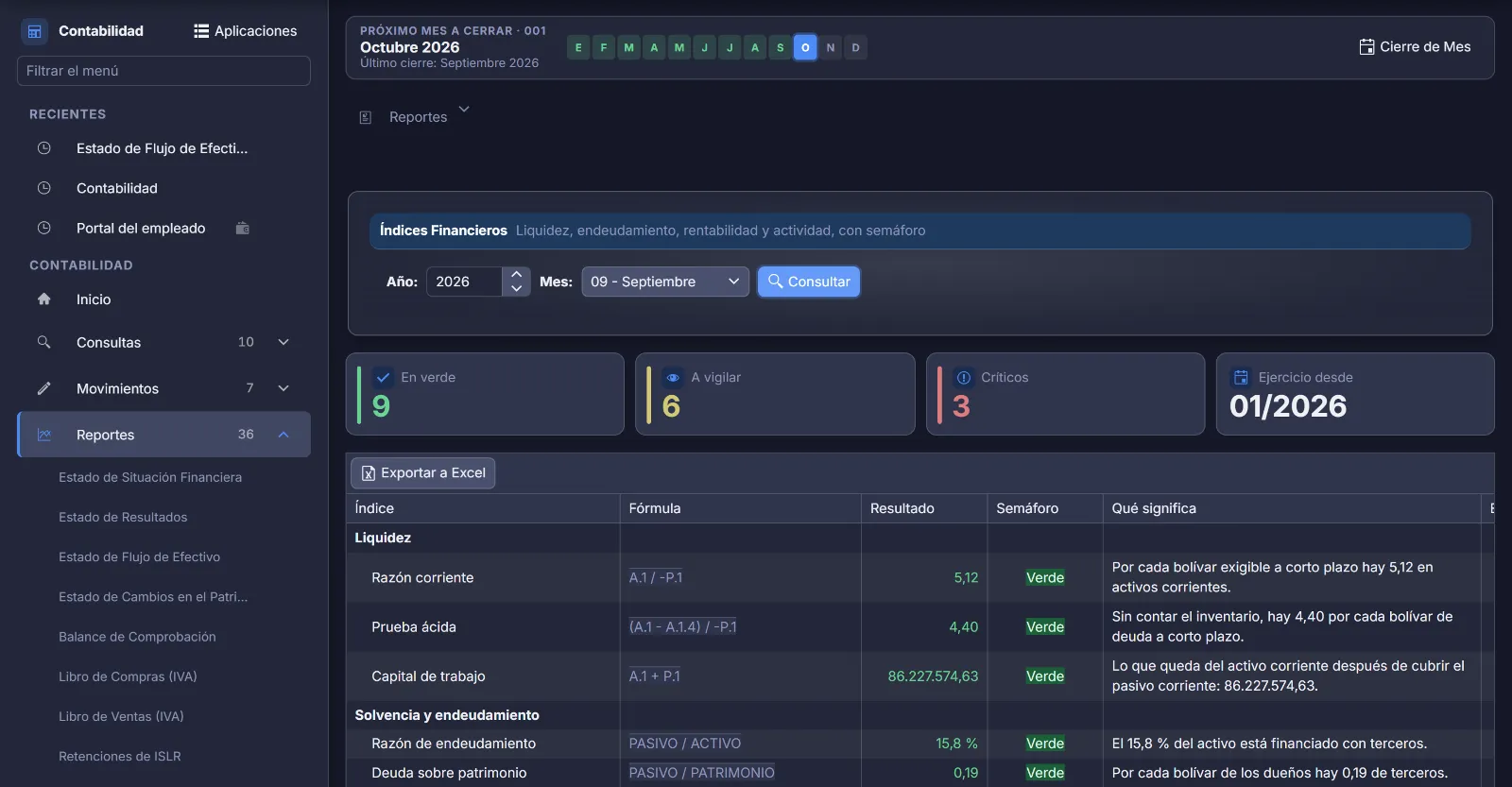1512x787 pixels.
Task: Click the calendar icon on Ejercicio desde card
Action: [1241, 377]
